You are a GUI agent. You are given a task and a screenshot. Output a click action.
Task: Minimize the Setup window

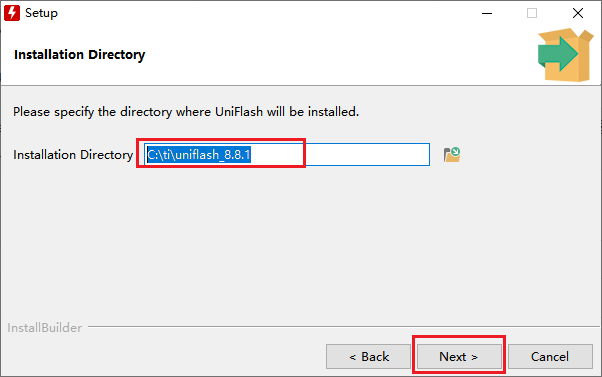tap(487, 13)
